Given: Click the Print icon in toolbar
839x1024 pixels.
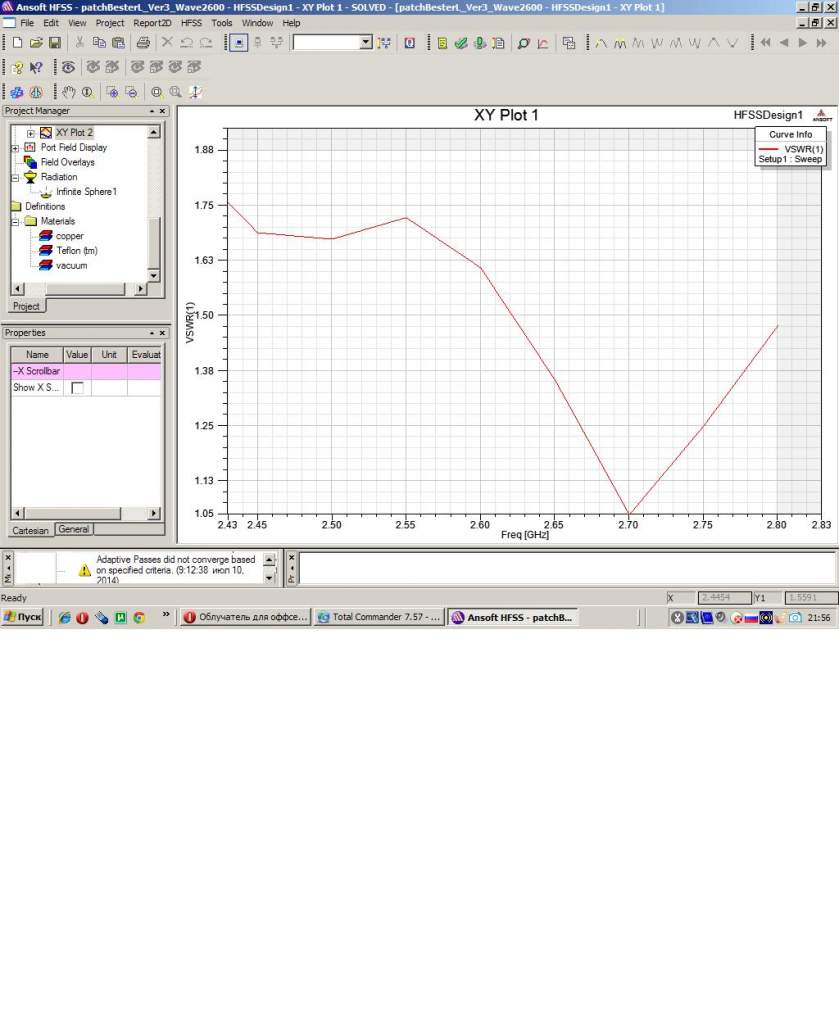Looking at the screenshot, I should 143,43.
